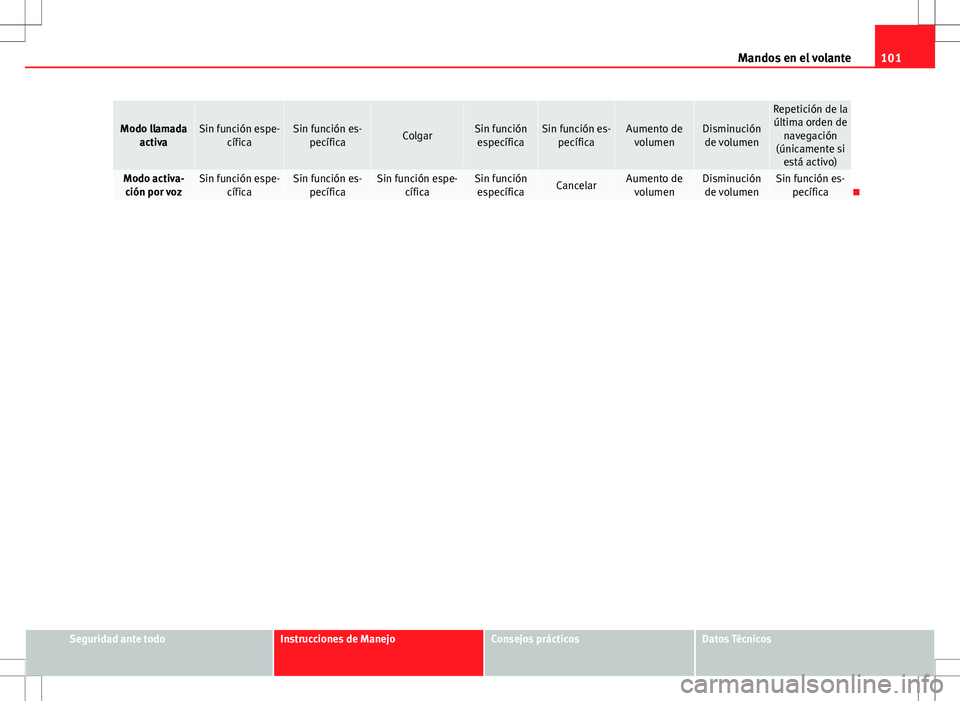Click Aumento de volumen in activación por voz row
This screenshot has height=701, width=960.
point(654,185)
